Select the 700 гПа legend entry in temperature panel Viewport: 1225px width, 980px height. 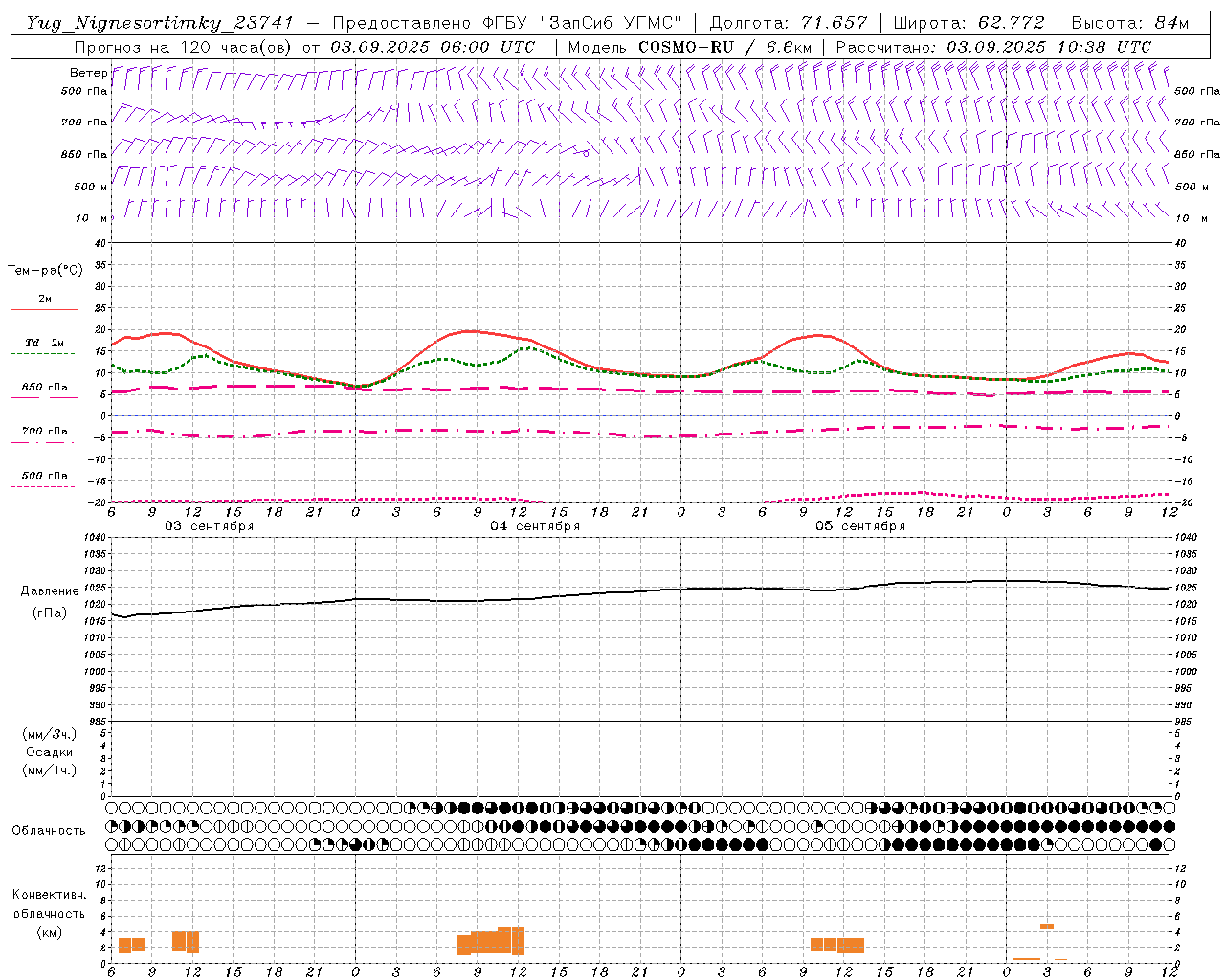coord(45,432)
